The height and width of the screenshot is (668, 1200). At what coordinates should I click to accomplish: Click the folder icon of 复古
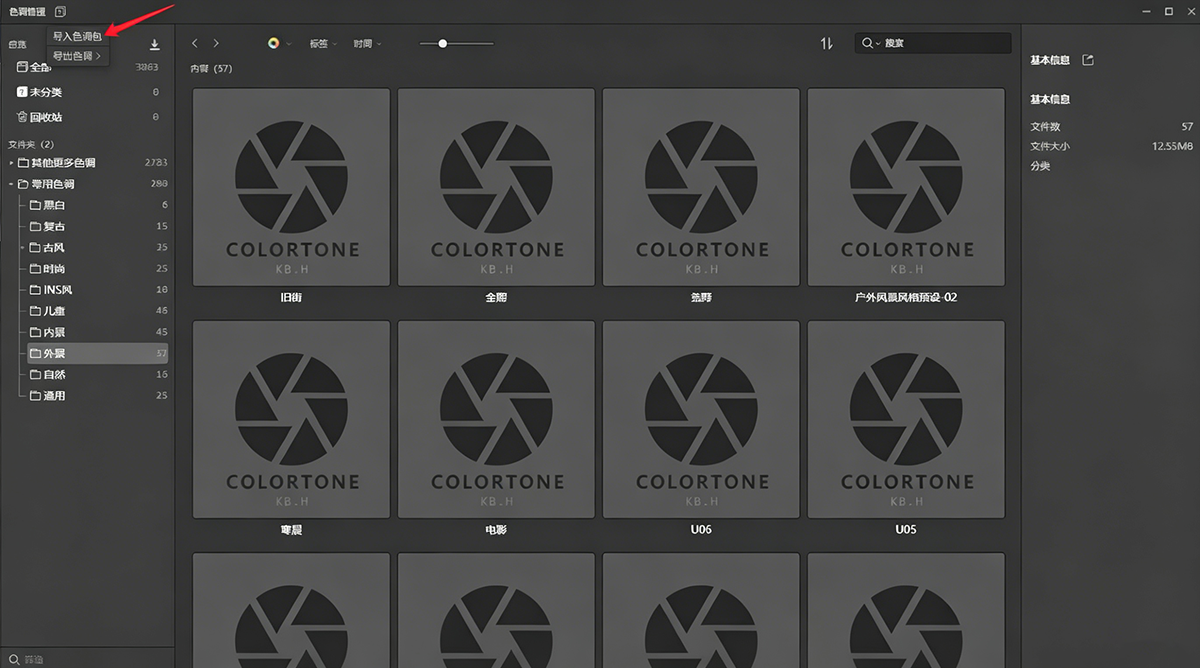[x=35, y=226]
